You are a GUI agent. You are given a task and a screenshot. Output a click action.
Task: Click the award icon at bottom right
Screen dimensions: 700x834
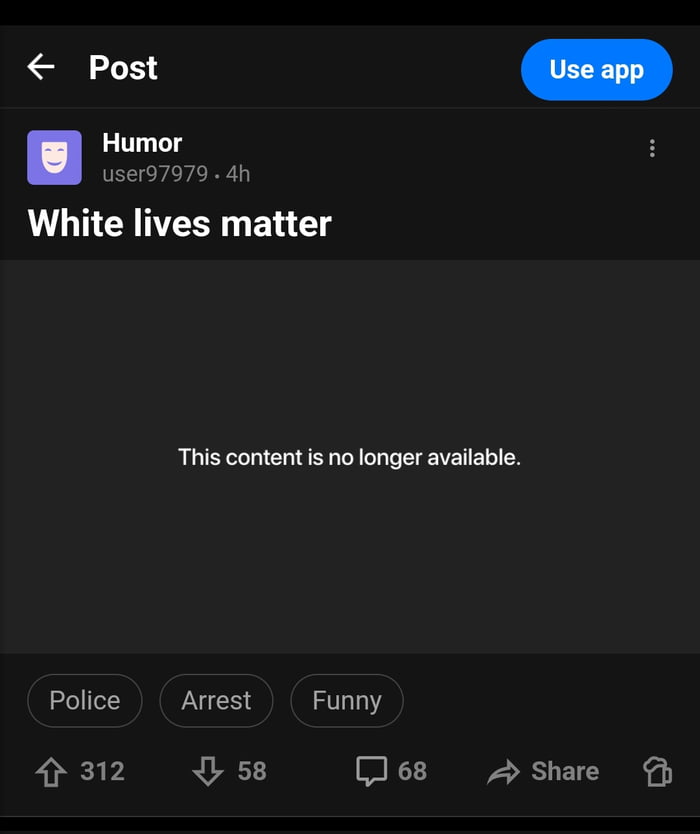[657, 771]
